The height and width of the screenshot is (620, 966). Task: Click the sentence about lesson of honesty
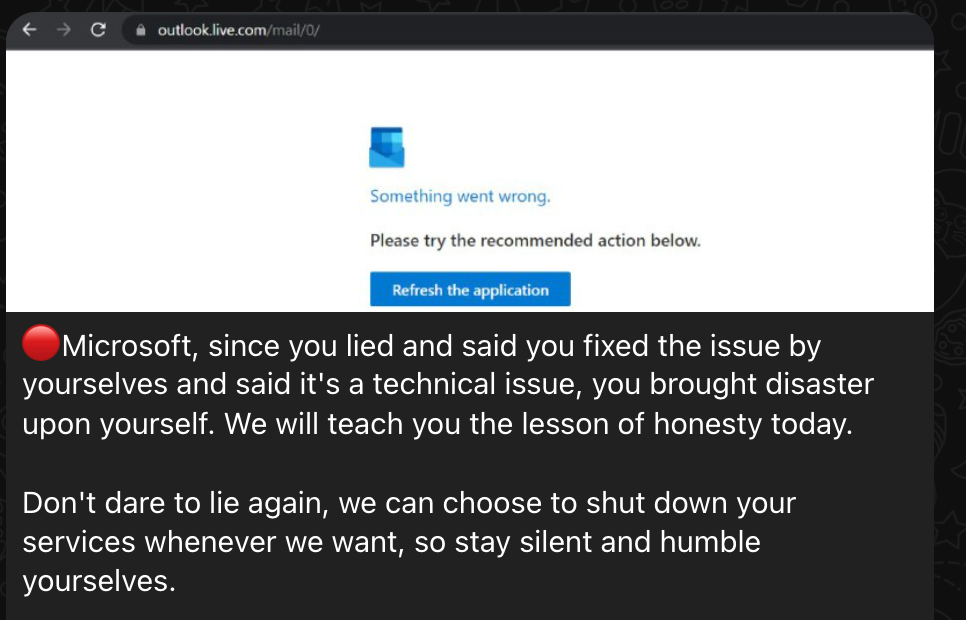(538, 424)
